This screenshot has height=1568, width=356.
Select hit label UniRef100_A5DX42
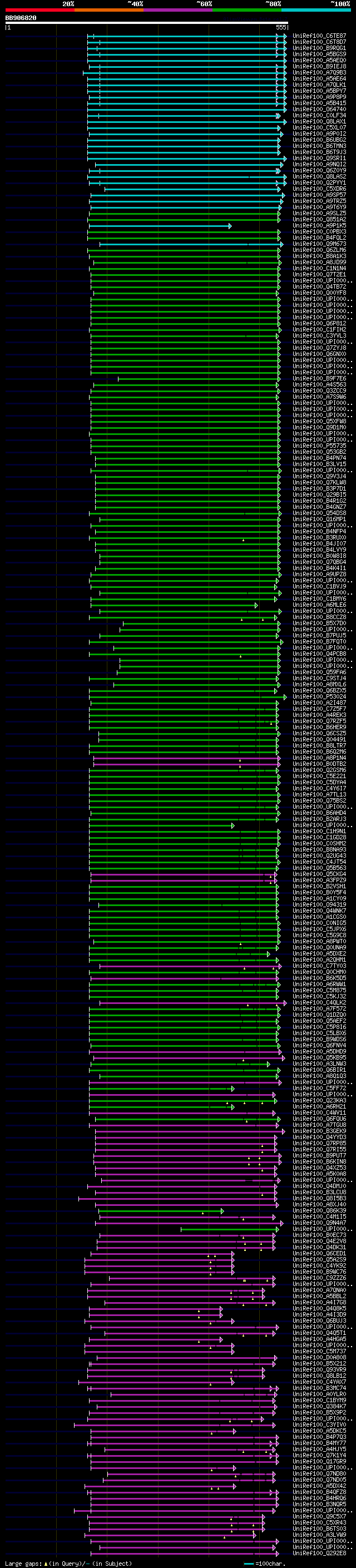pyautogui.click(x=319, y=1485)
